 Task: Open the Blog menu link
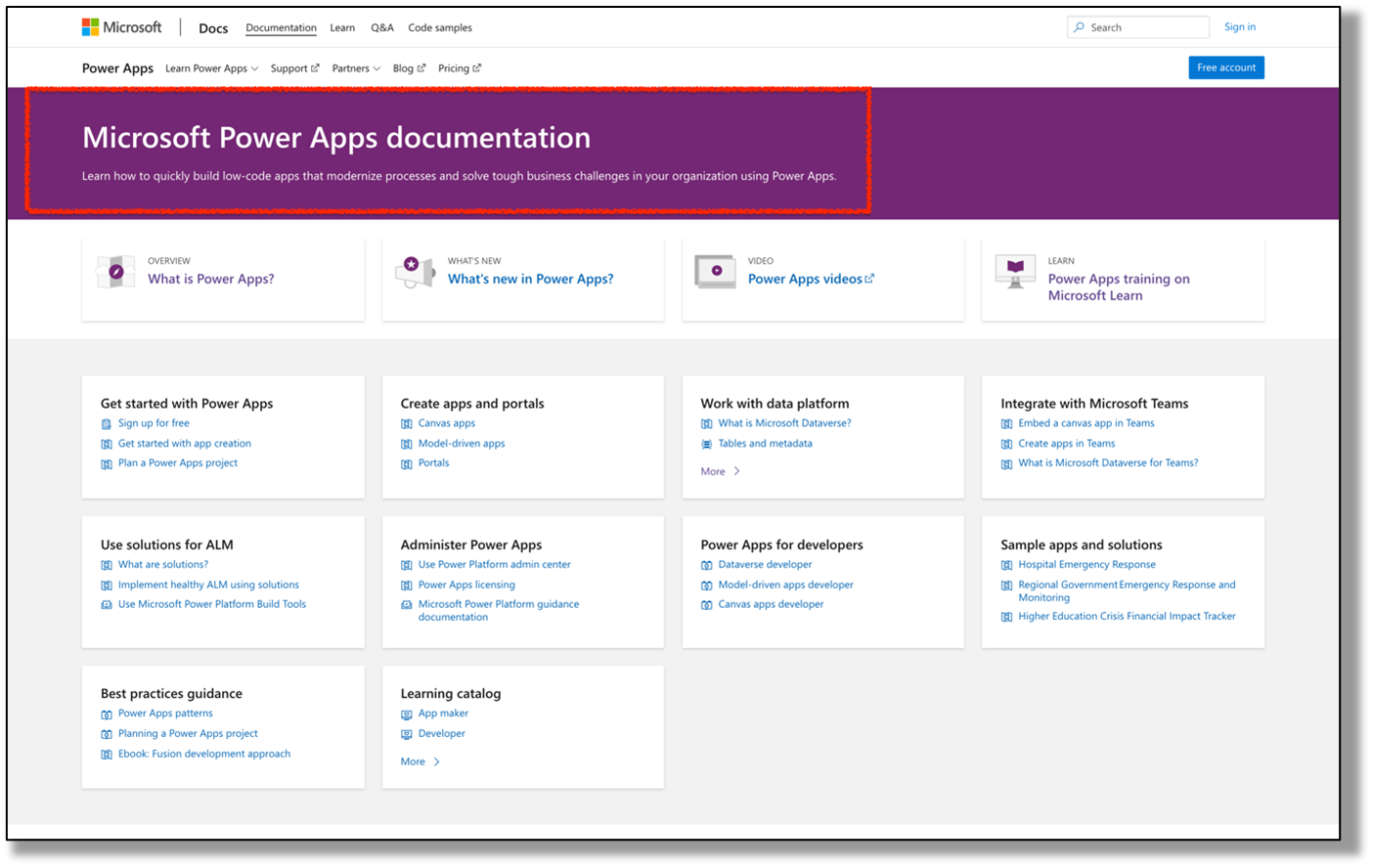(x=409, y=68)
